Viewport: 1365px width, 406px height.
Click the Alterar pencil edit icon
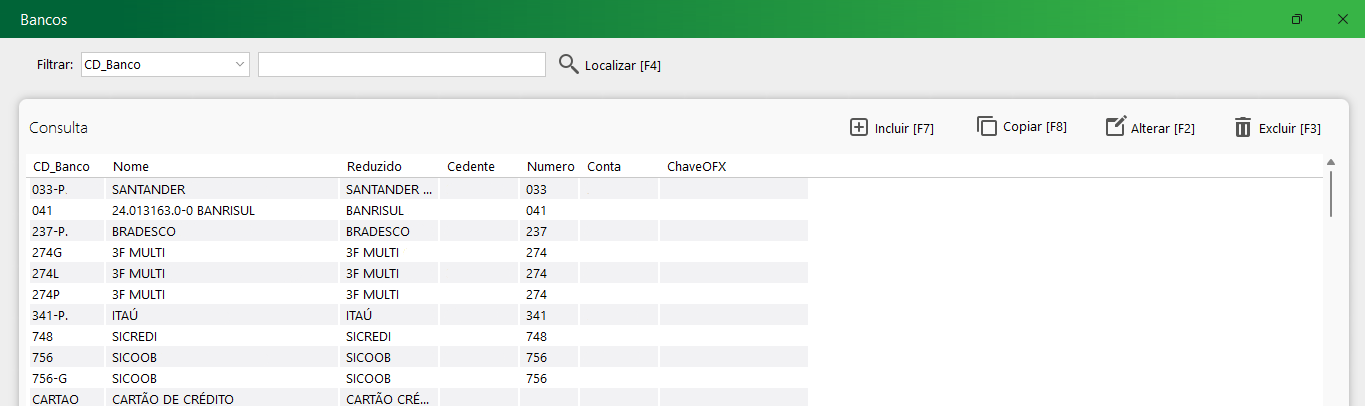[x=1116, y=126]
